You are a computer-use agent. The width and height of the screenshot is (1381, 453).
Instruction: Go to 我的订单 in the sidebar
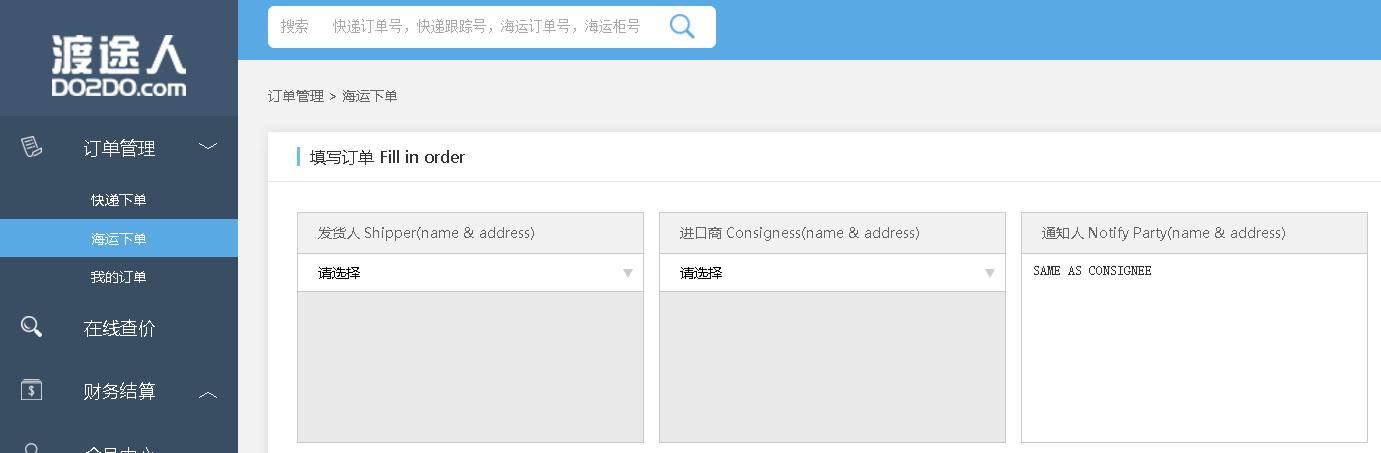pyautogui.click(x=119, y=277)
